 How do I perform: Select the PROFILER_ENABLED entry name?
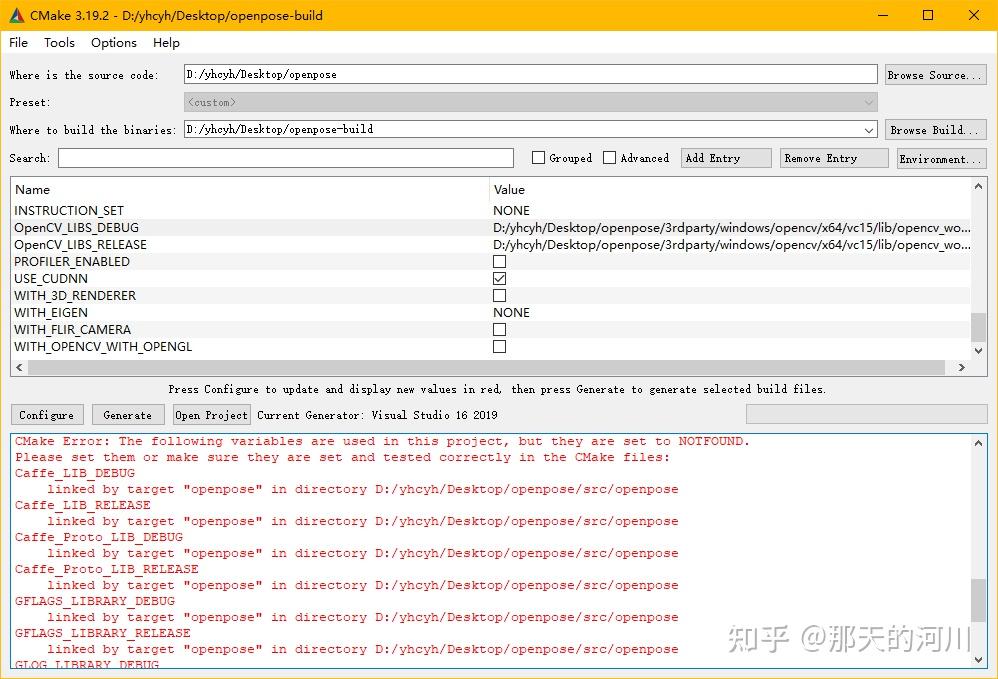(x=72, y=262)
